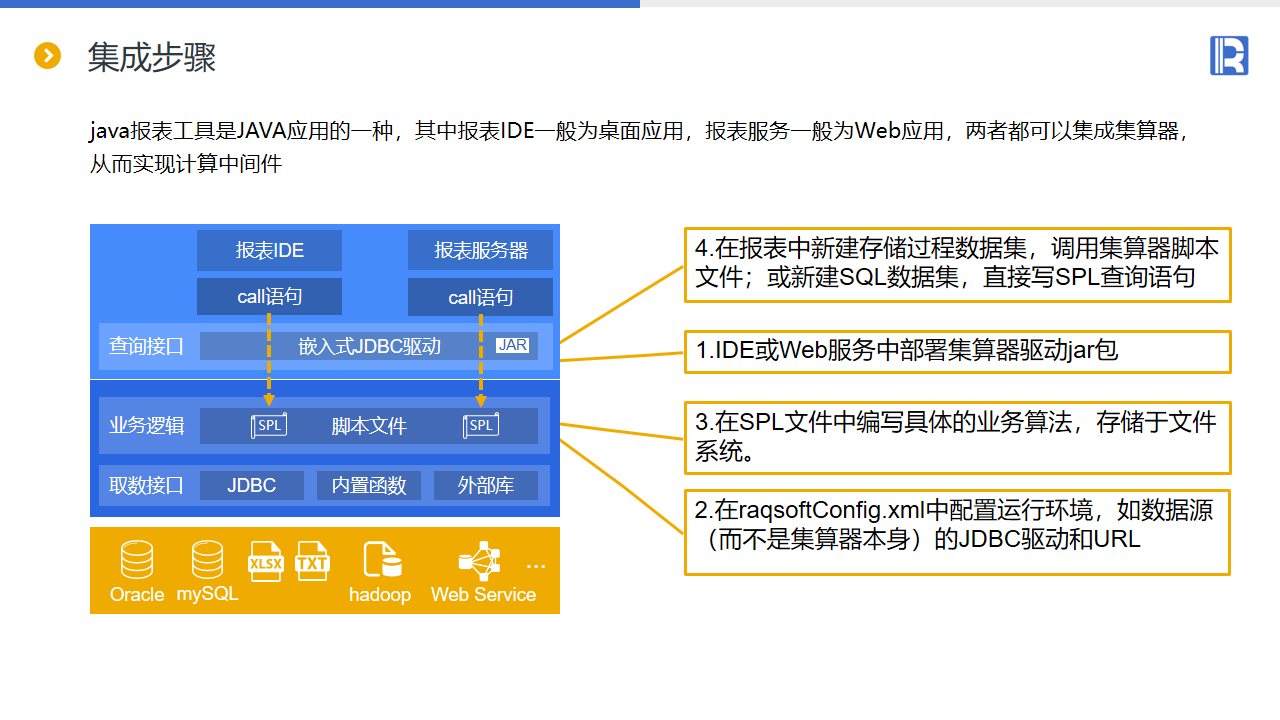This screenshot has height=720, width=1280.
Task: Click the SPL script icon before 脚本文件
Action: [x=269, y=425]
